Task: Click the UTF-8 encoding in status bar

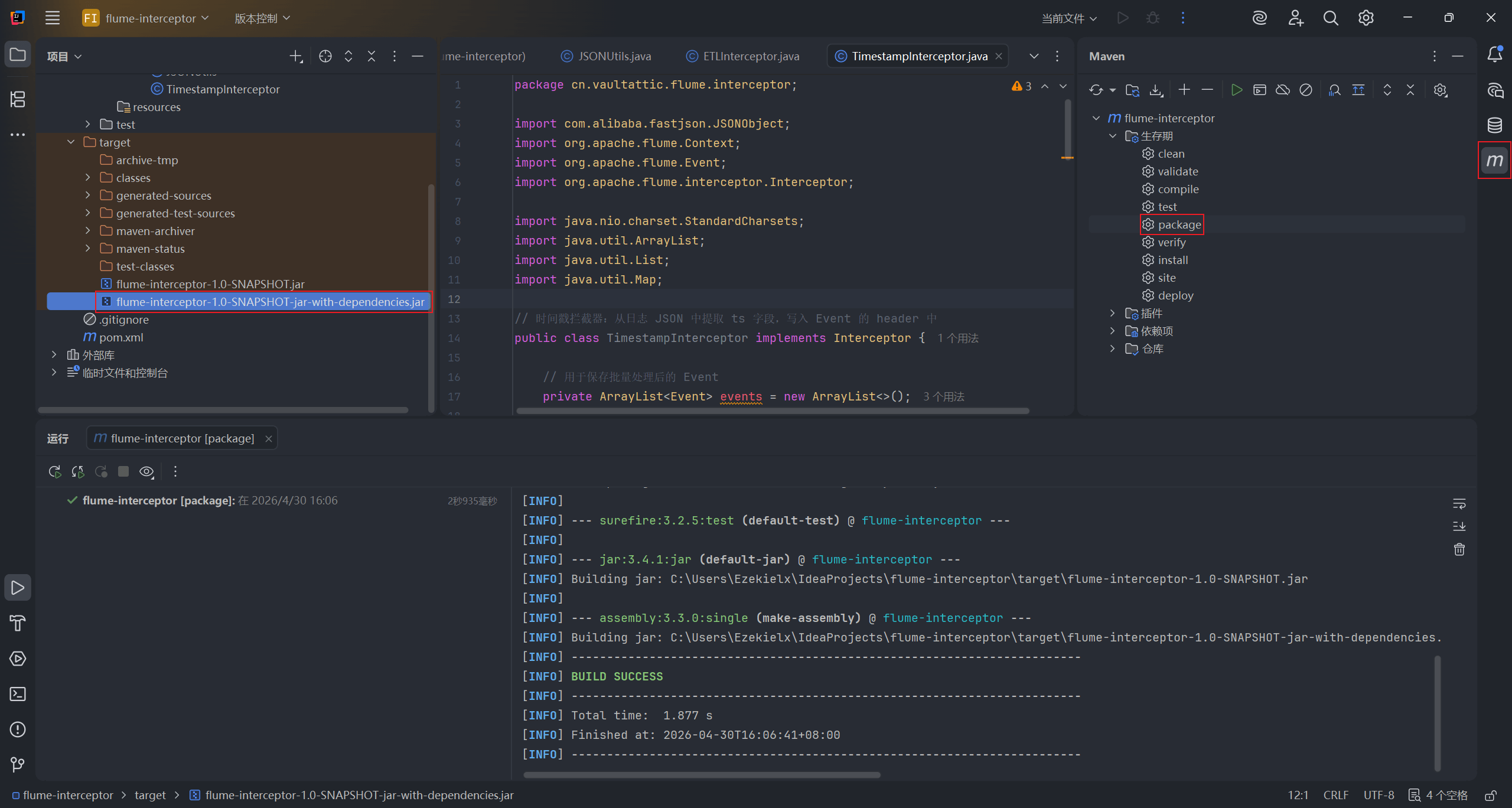Action: click(x=1379, y=795)
